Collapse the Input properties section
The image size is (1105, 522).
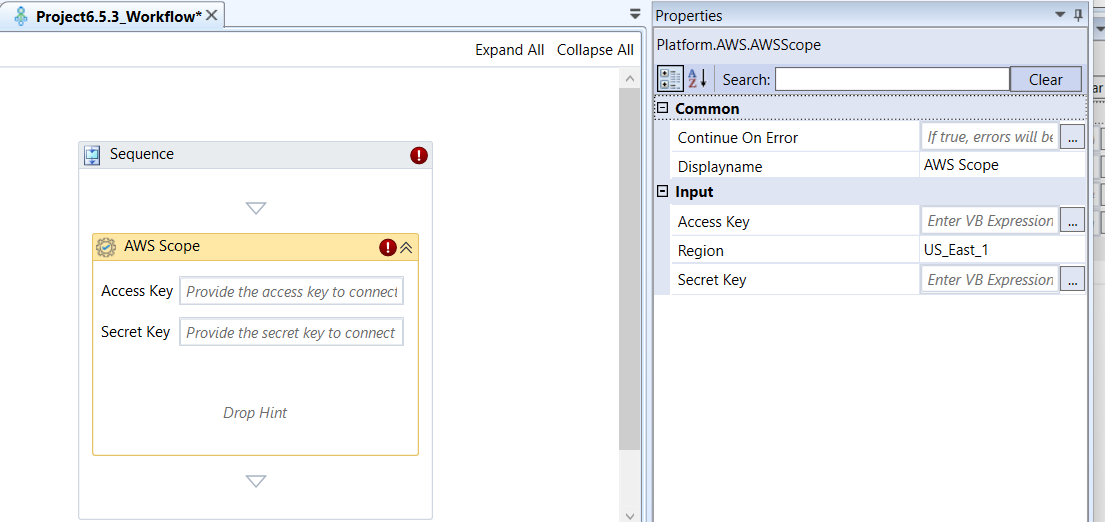click(x=662, y=192)
